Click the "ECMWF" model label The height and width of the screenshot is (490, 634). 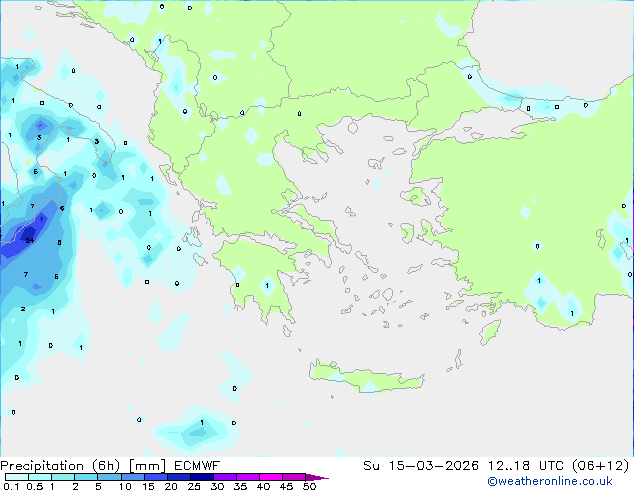[197, 466]
